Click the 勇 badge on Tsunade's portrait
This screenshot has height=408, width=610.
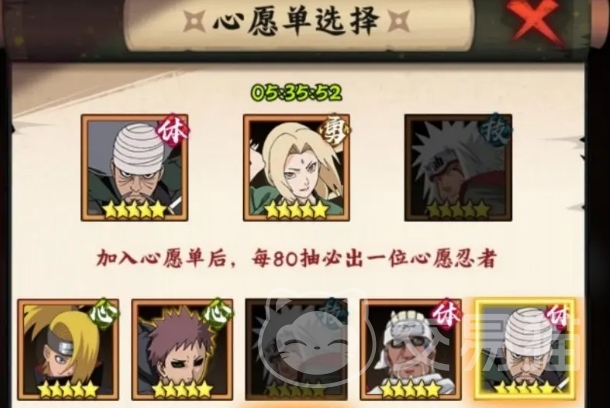tap(335, 131)
